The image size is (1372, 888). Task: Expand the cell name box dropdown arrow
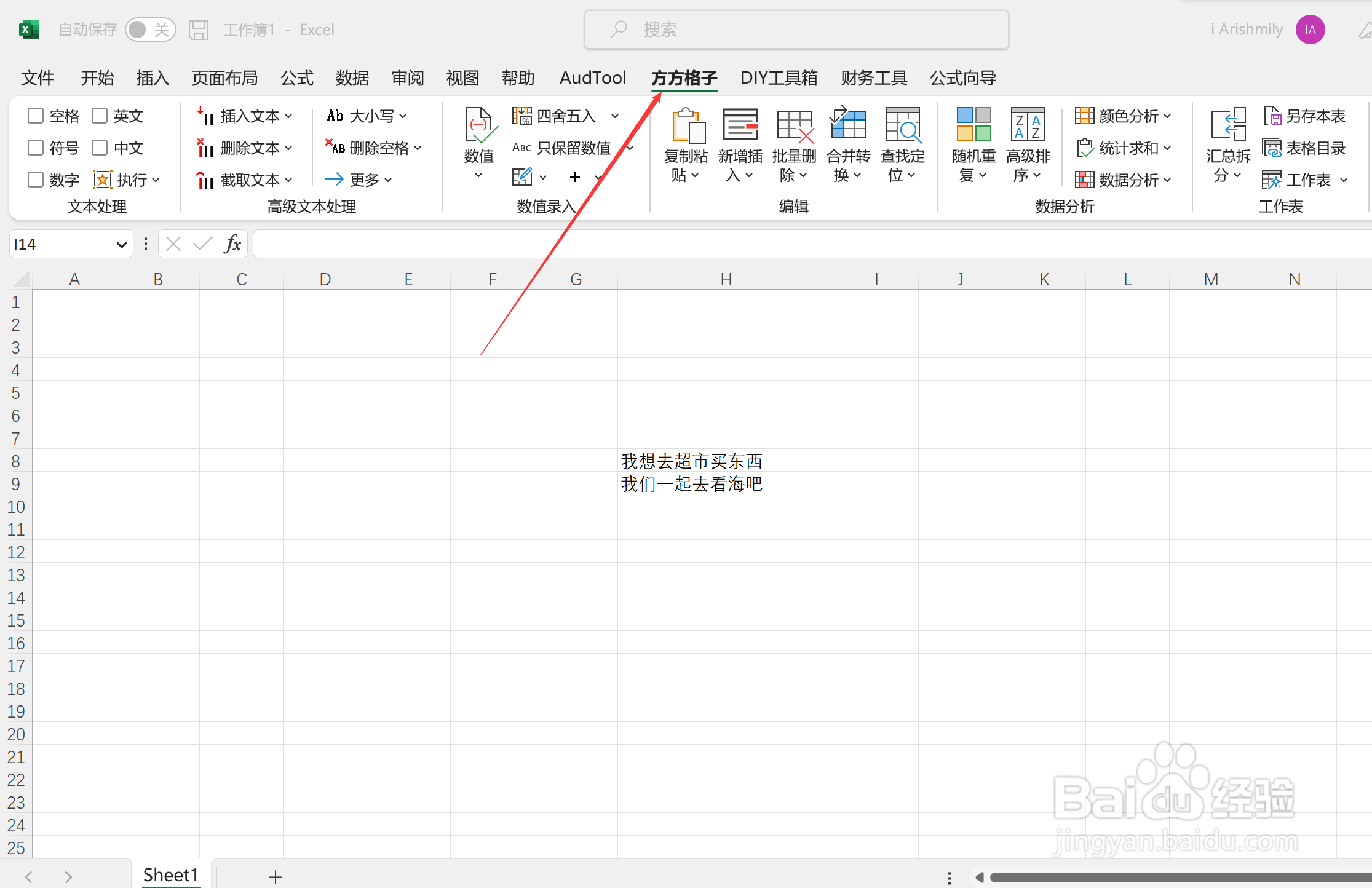pyautogui.click(x=121, y=245)
